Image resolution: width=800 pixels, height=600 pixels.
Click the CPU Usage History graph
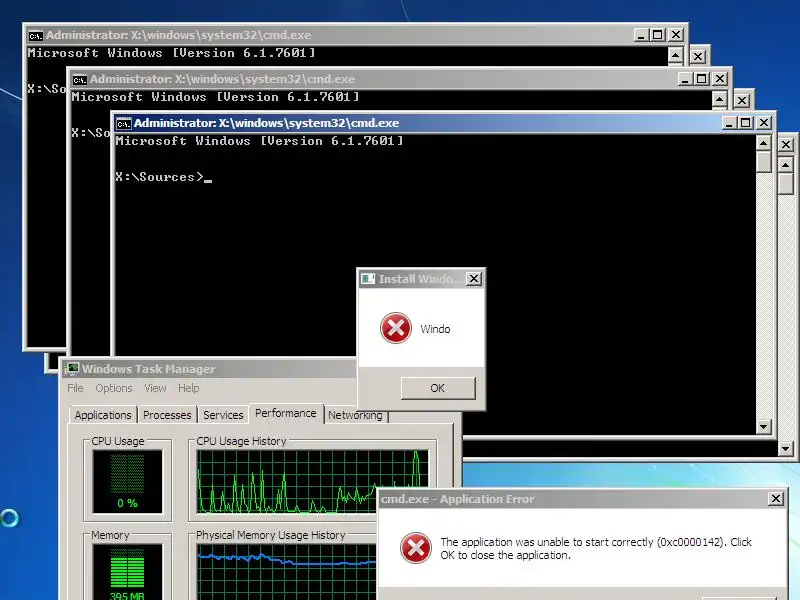pos(312,482)
